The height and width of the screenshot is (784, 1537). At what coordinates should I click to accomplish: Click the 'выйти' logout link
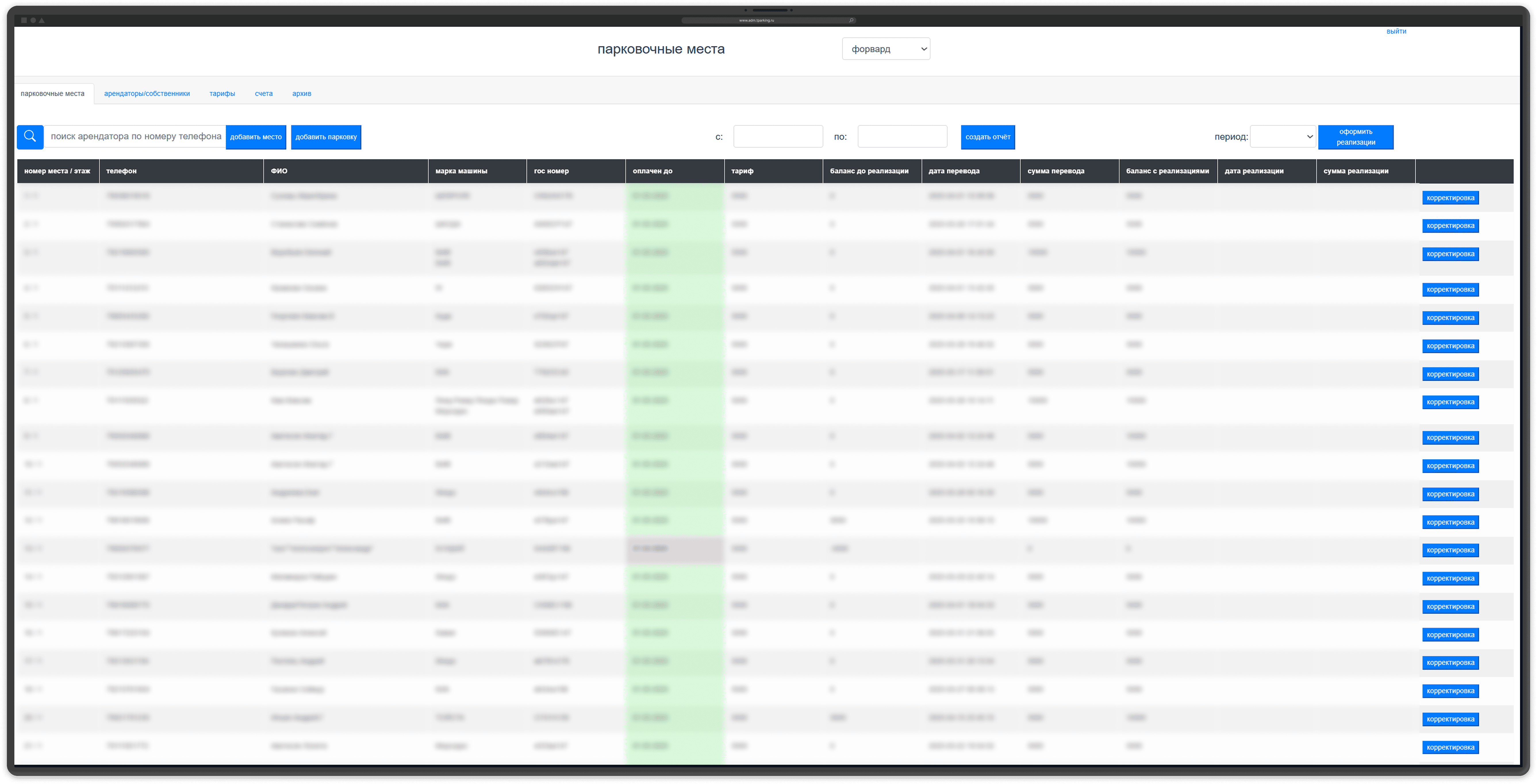click(1396, 32)
